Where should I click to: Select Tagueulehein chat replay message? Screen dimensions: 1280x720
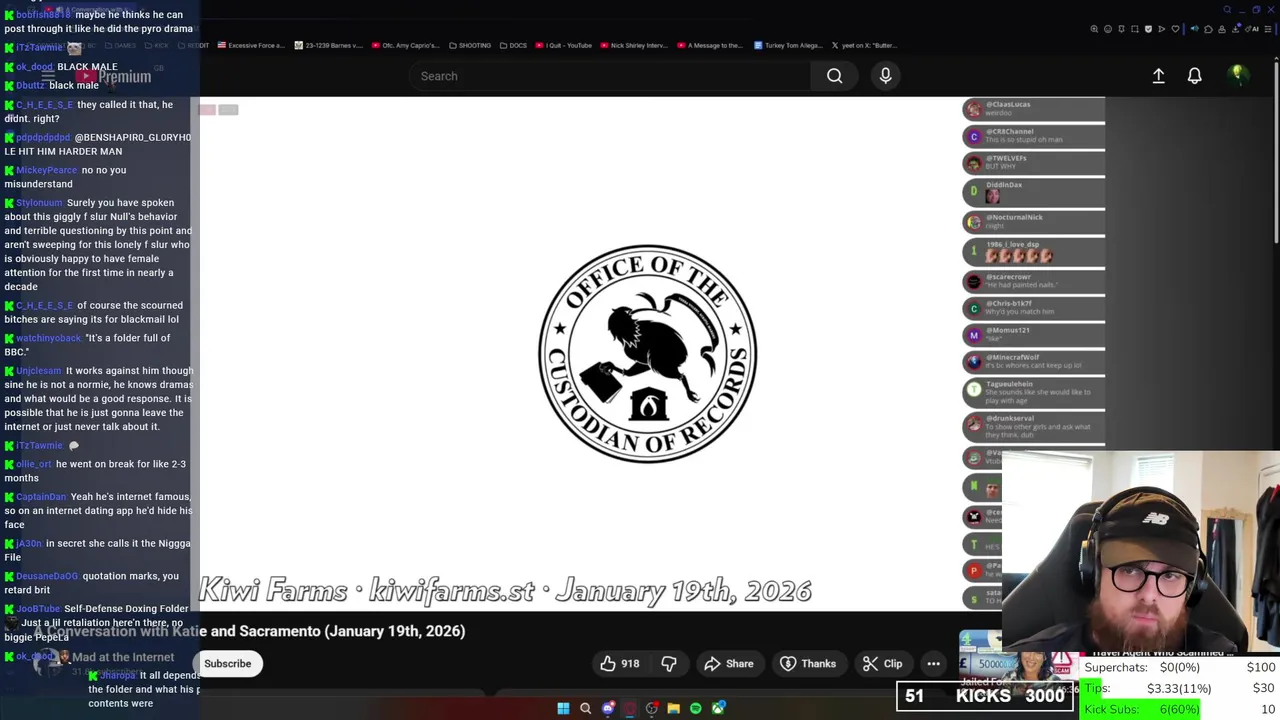pos(1034,393)
